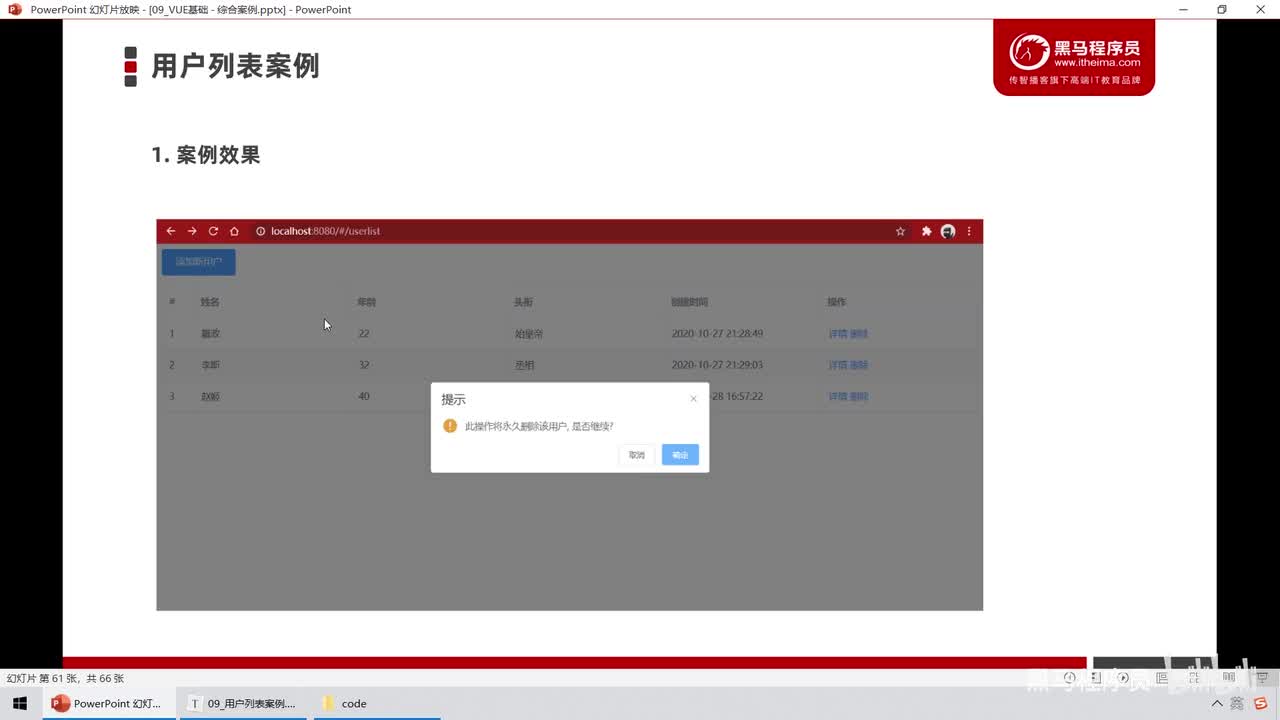The width and height of the screenshot is (1280, 720).
Task: Click the age cell 40
Action: pyautogui.click(x=364, y=397)
